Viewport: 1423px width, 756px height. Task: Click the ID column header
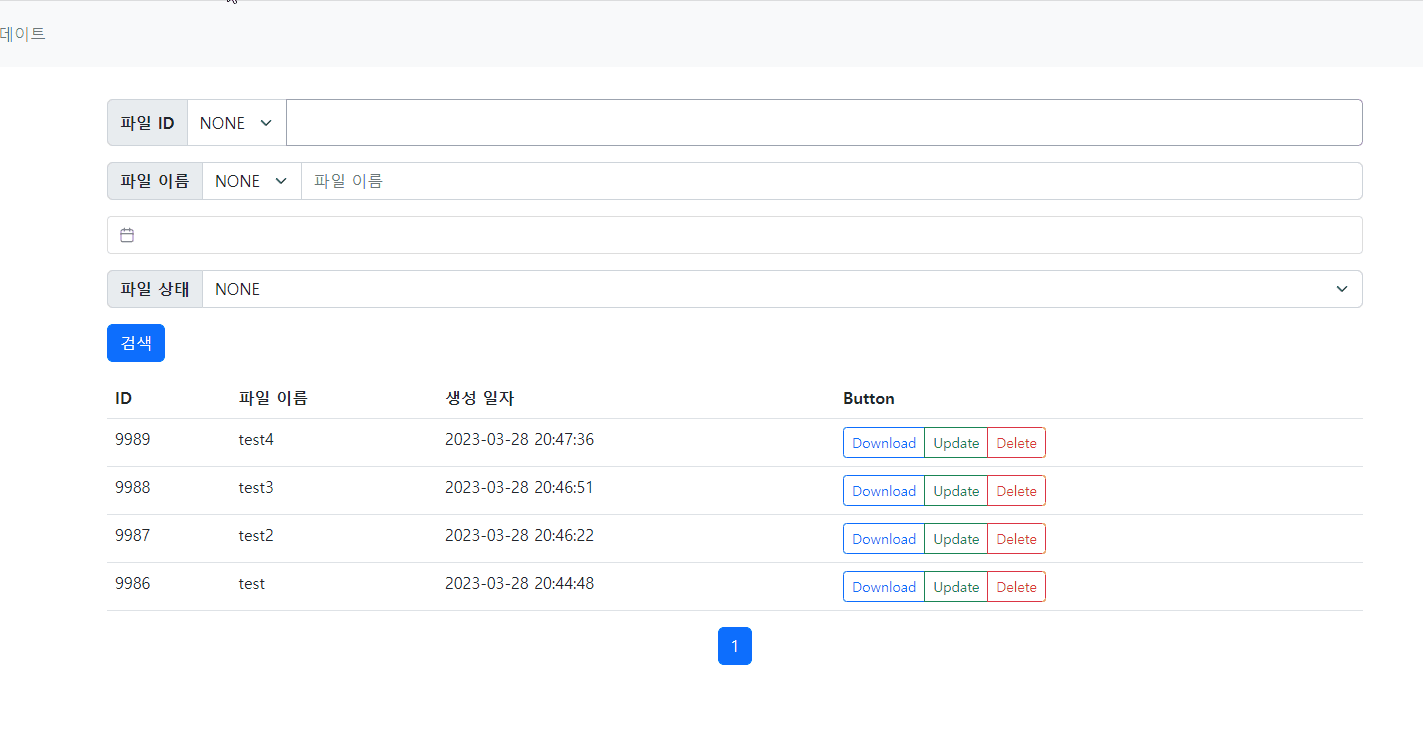tap(123, 398)
